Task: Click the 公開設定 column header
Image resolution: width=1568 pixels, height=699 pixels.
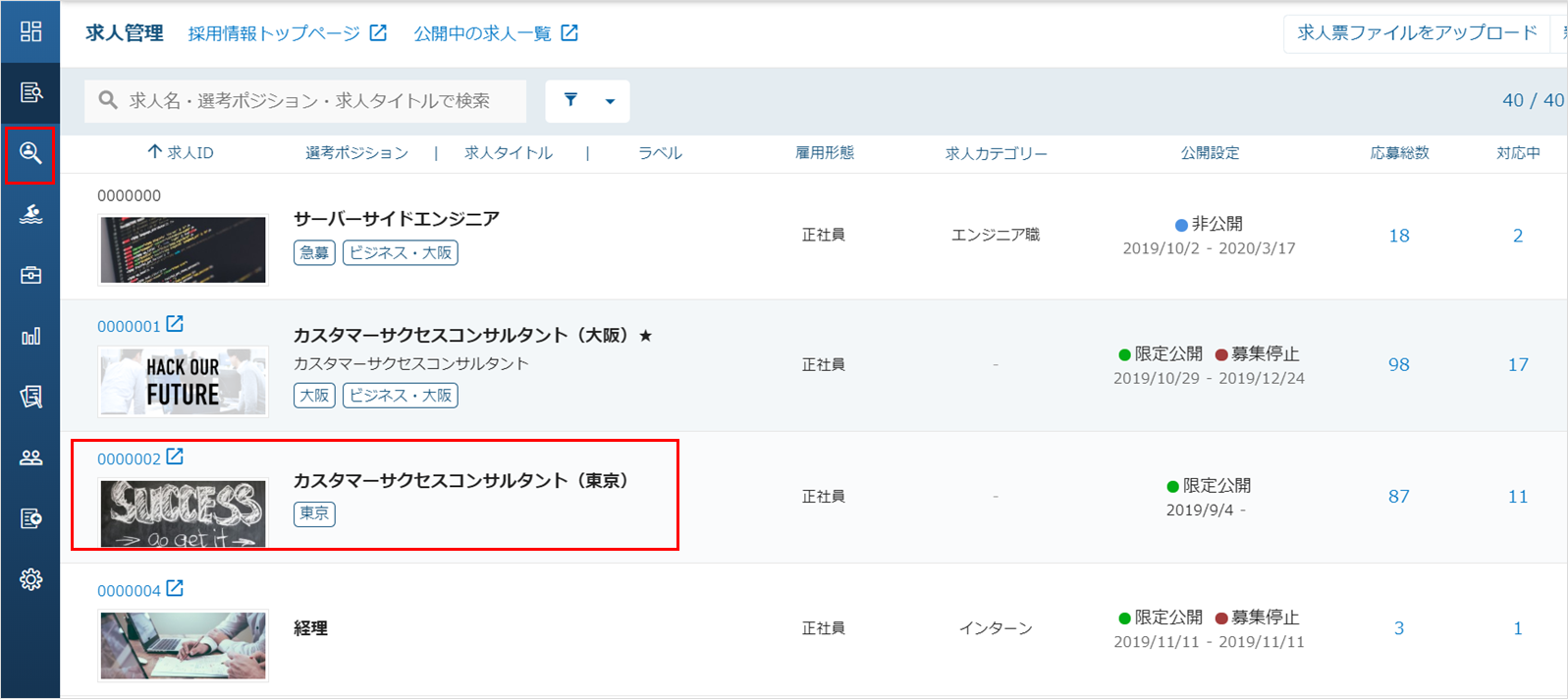Action: pyautogui.click(x=1210, y=152)
